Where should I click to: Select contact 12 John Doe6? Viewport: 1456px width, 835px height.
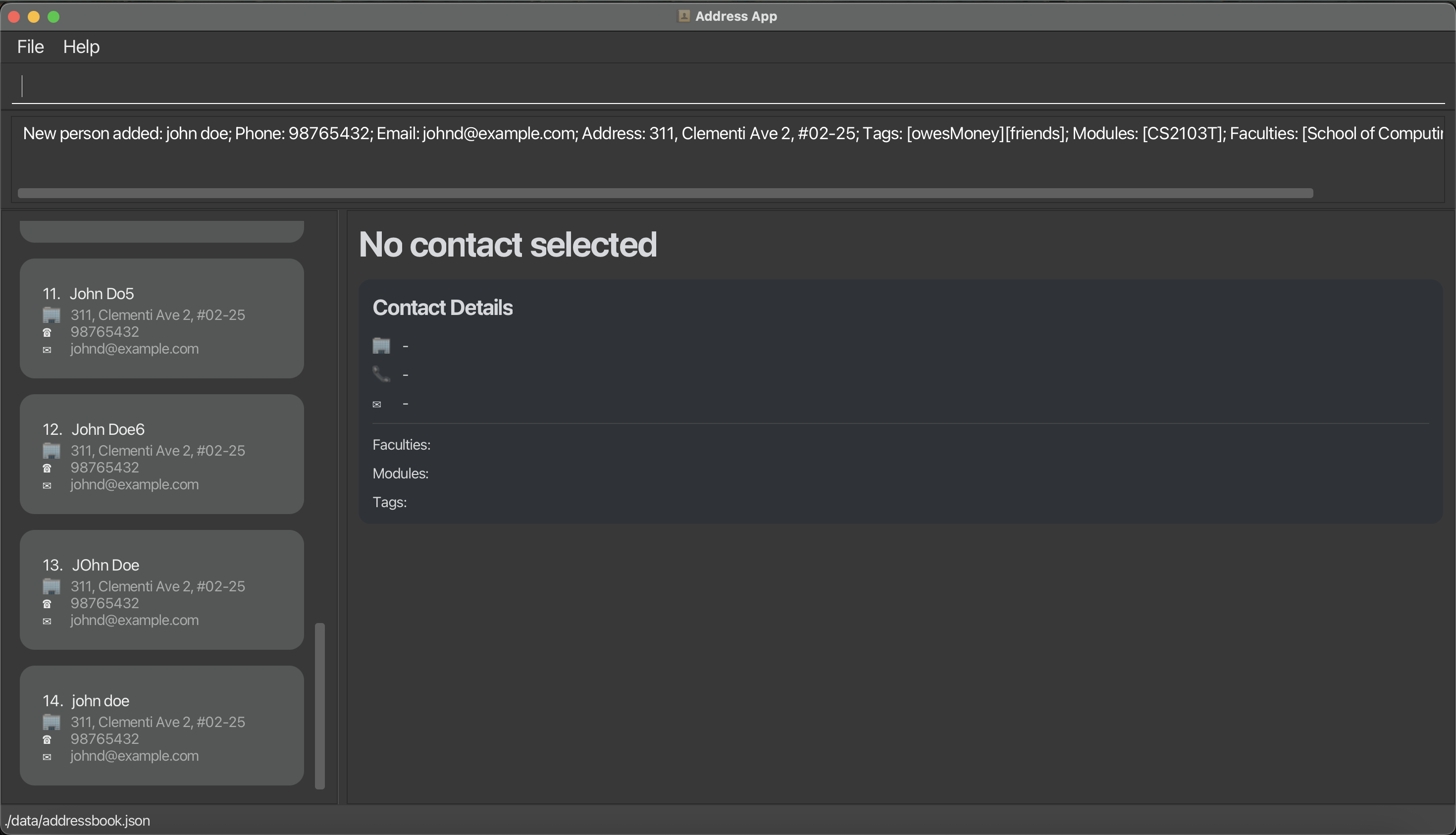tap(162, 454)
